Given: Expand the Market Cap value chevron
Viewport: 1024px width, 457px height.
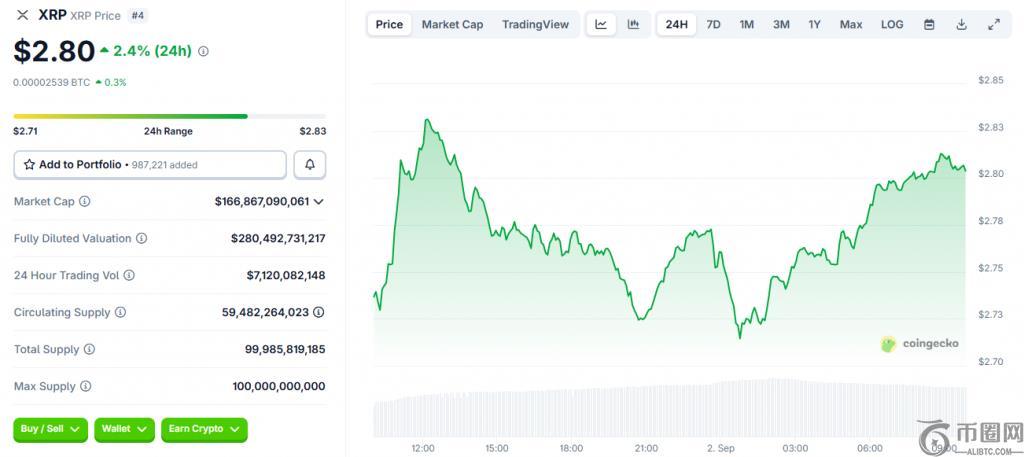Looking at the screenshot, I should [x=319, y=202].
